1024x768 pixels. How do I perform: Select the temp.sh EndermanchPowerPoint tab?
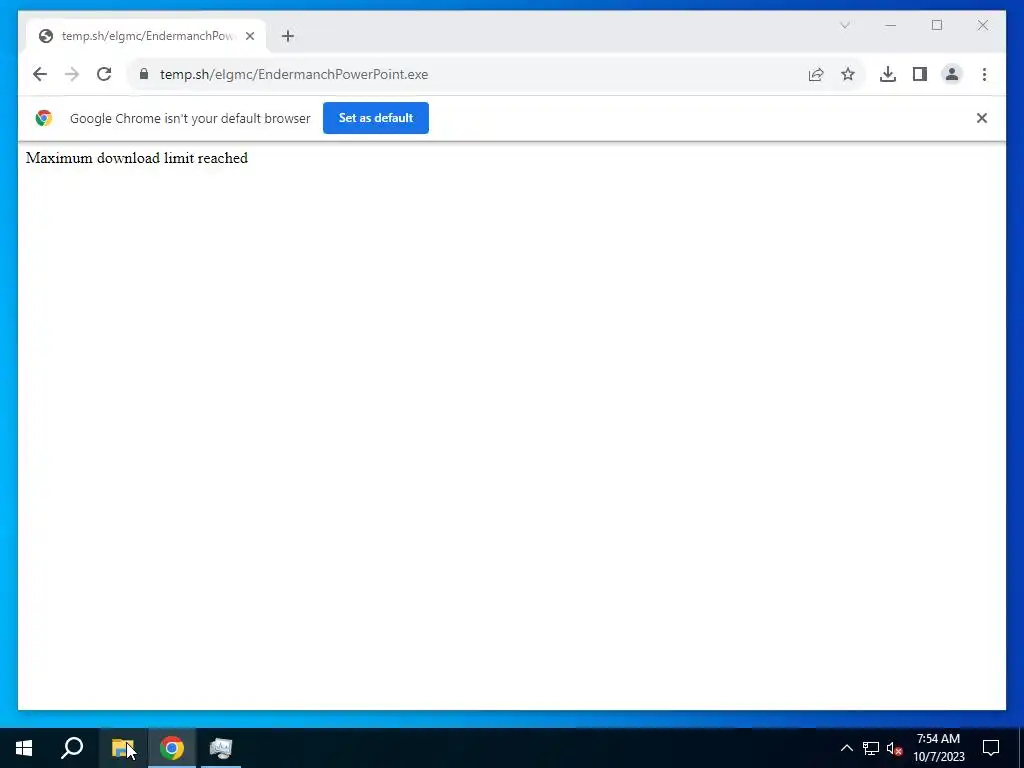[x=146, y=36]
